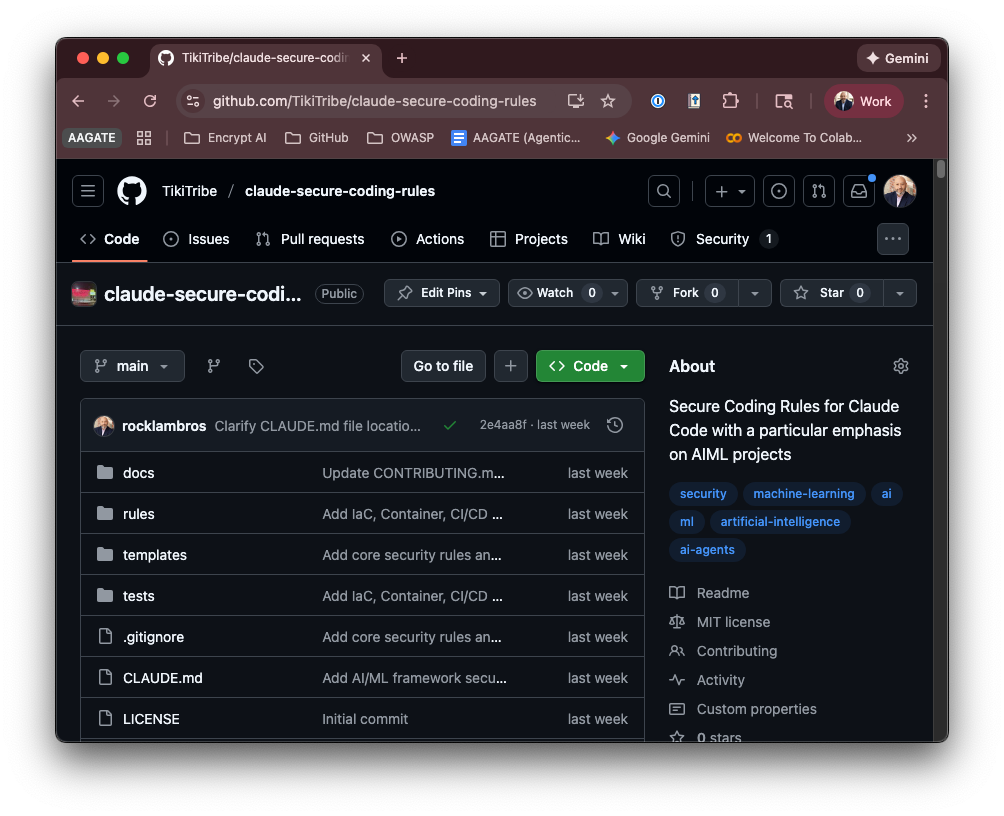View branches with the branch icon

pos(214,366)
